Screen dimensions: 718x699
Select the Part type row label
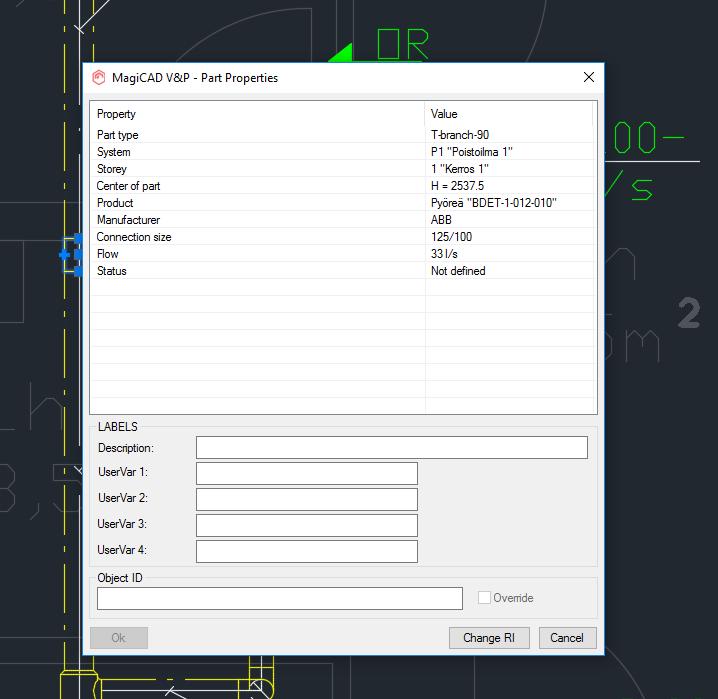pos(118,135)
